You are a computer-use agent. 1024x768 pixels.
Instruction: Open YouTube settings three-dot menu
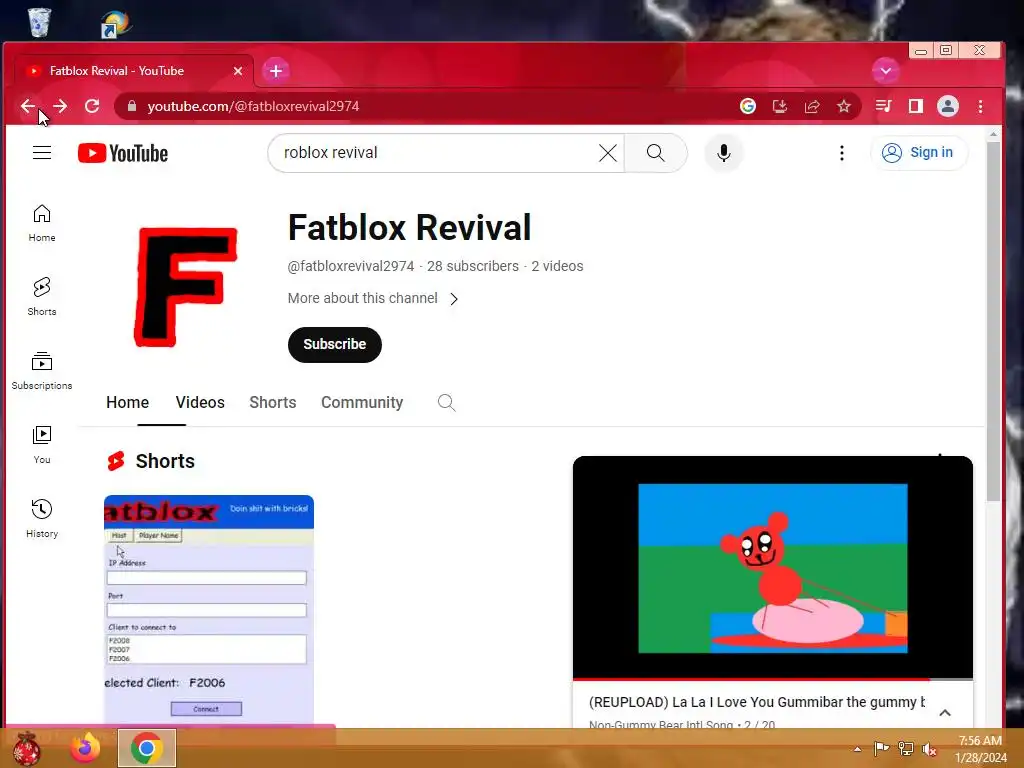(x=842, y=153)
